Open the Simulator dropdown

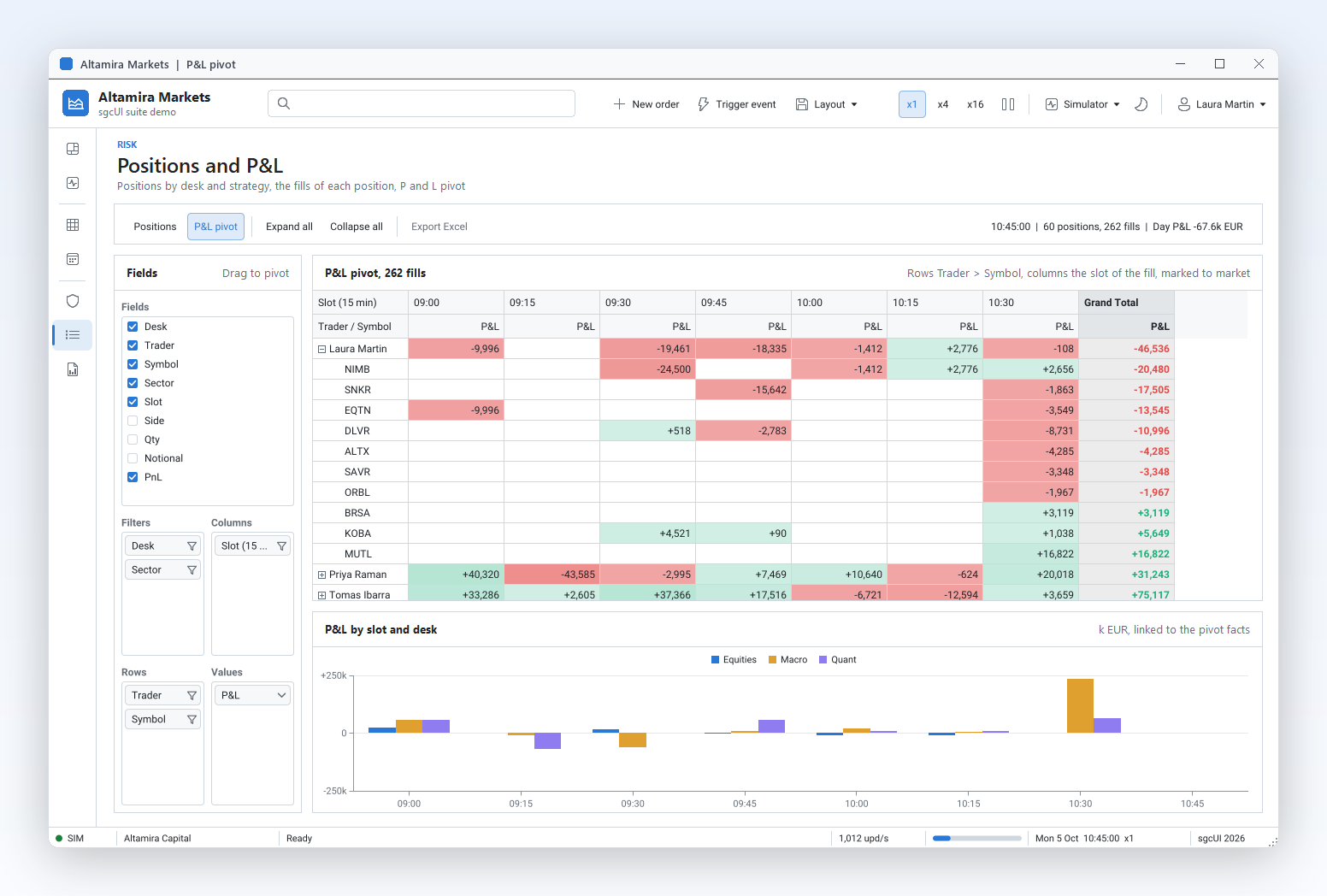click(1082, 104)
